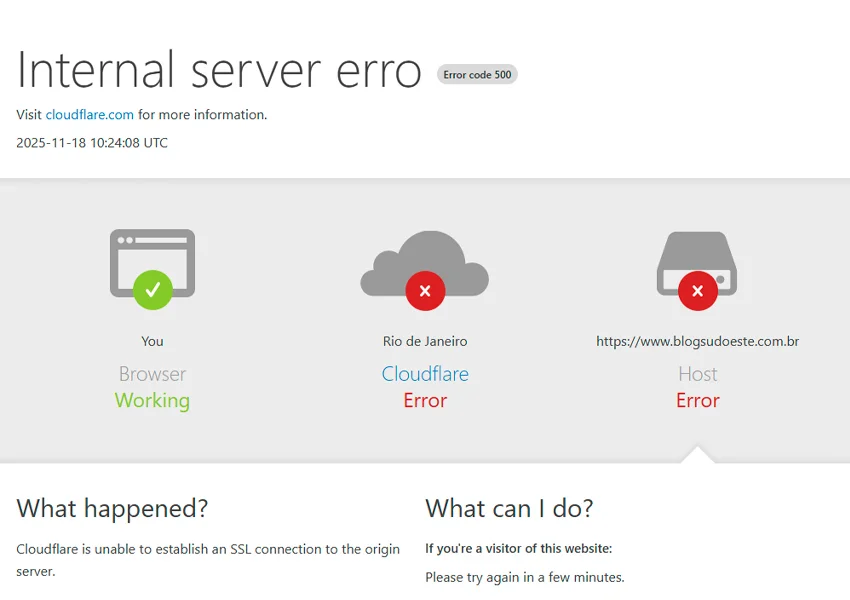Screen dimensions: 850x600
Task: Click the Rio de Janeiro location label
Action: [424, 340]
